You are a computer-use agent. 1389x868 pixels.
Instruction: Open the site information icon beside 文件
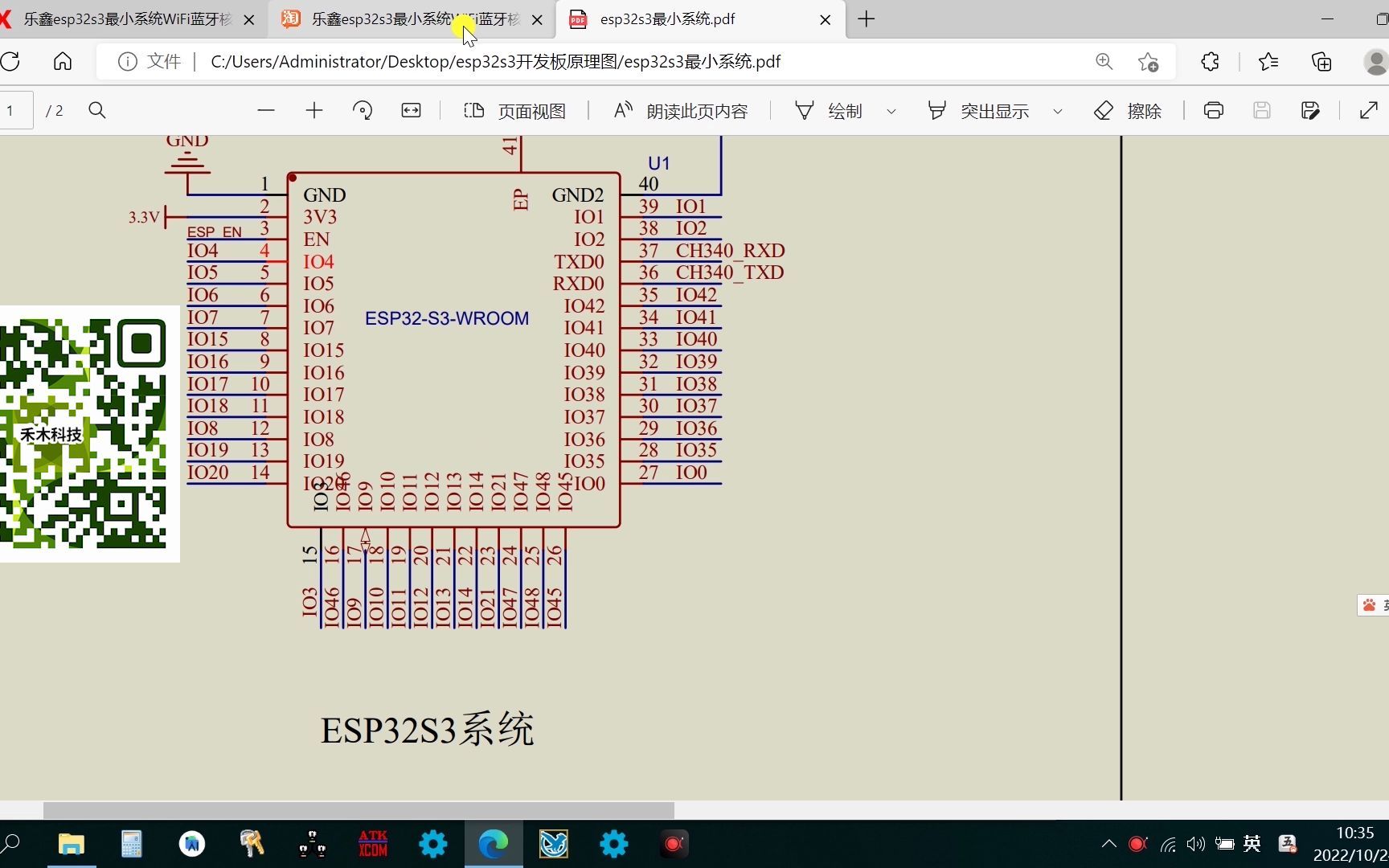pyautogui.click(x=127, y=62)
